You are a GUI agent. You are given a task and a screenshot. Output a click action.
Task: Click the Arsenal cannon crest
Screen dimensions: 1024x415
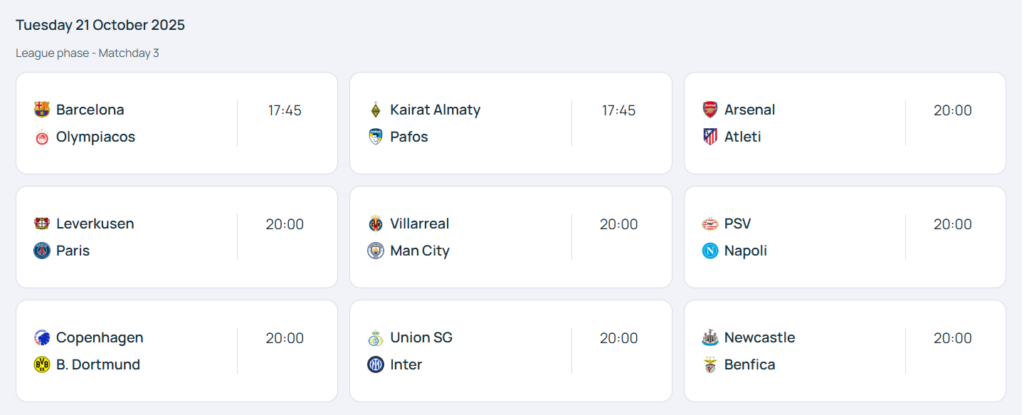[709, 110]
